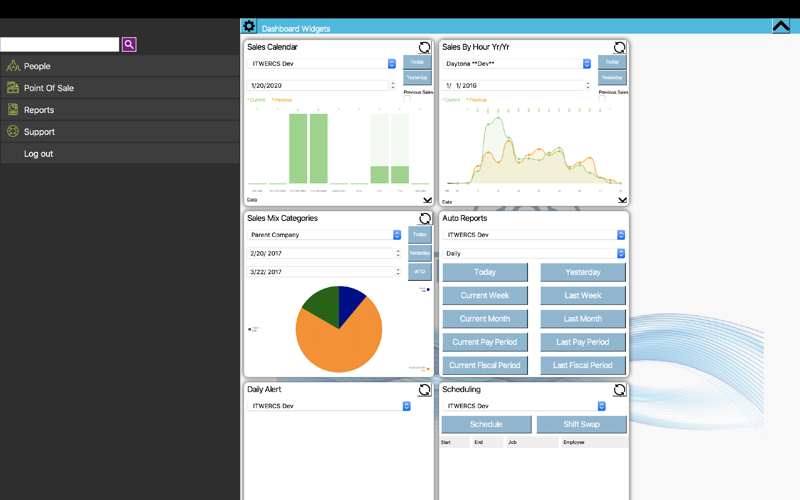Refresh the Sales Calendar widget

pos(424,47)
